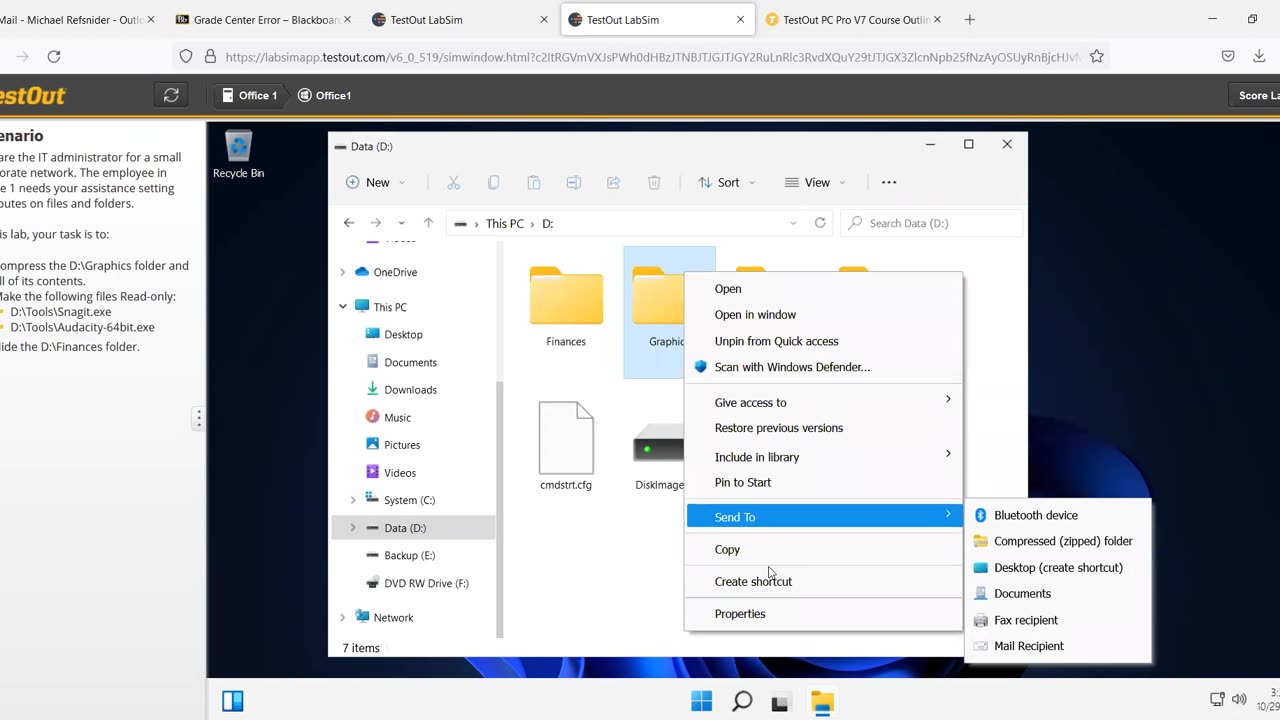1280x720 pixels.
Task: Click the network tray icon
Action: (x=1217, y=699)
